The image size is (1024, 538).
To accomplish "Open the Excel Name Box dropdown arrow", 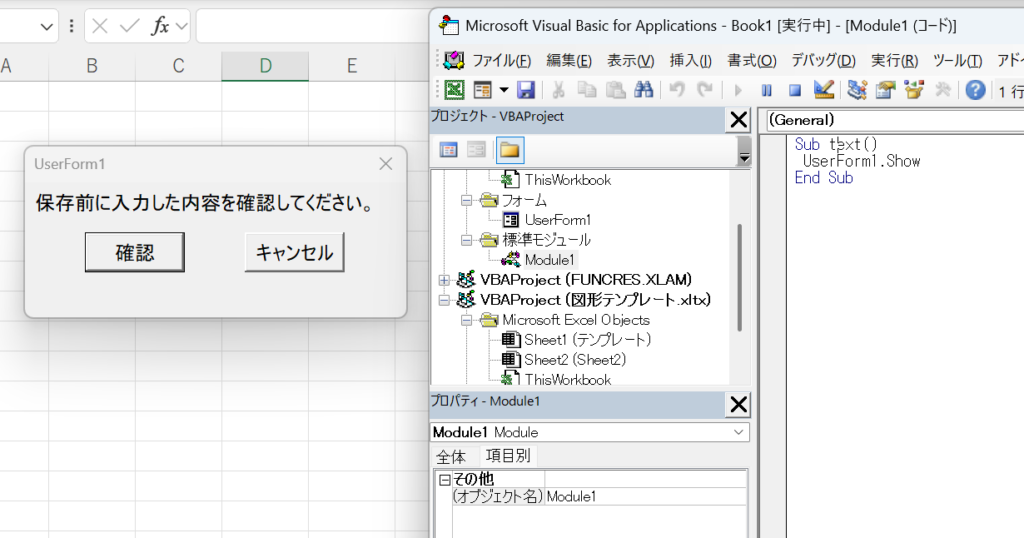I will (x=46, y=27).
